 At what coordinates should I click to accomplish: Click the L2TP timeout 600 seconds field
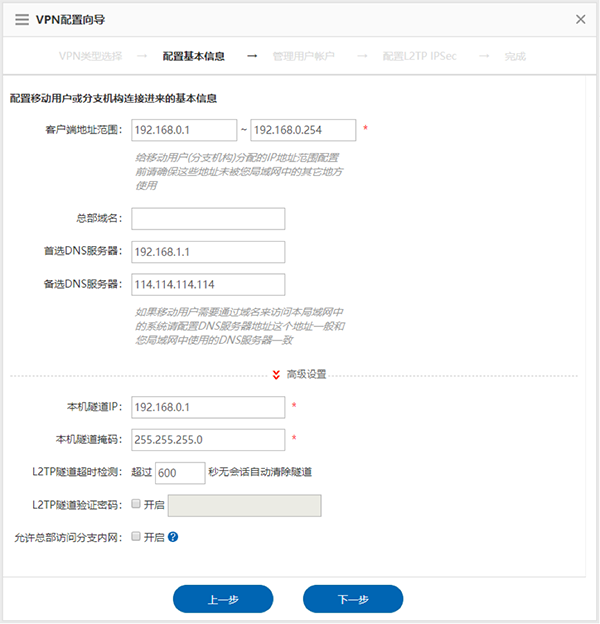(180, 472)
